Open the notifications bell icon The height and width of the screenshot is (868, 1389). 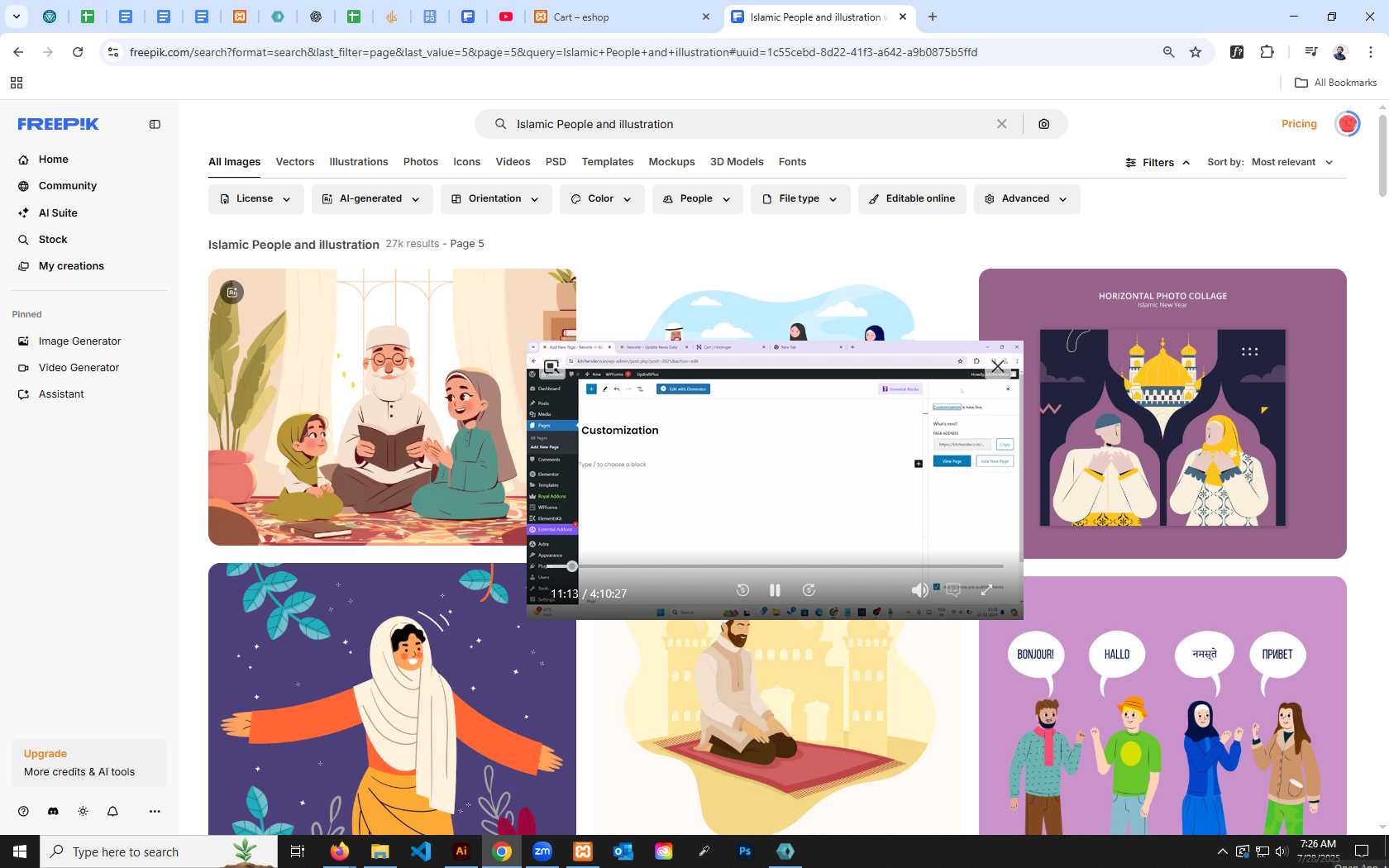[112, 811]
